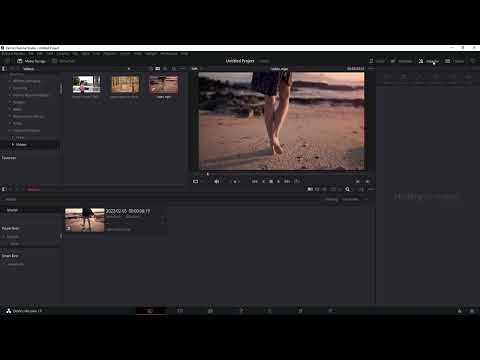Switch to the Cut page icon

click(x=180, y=311)
